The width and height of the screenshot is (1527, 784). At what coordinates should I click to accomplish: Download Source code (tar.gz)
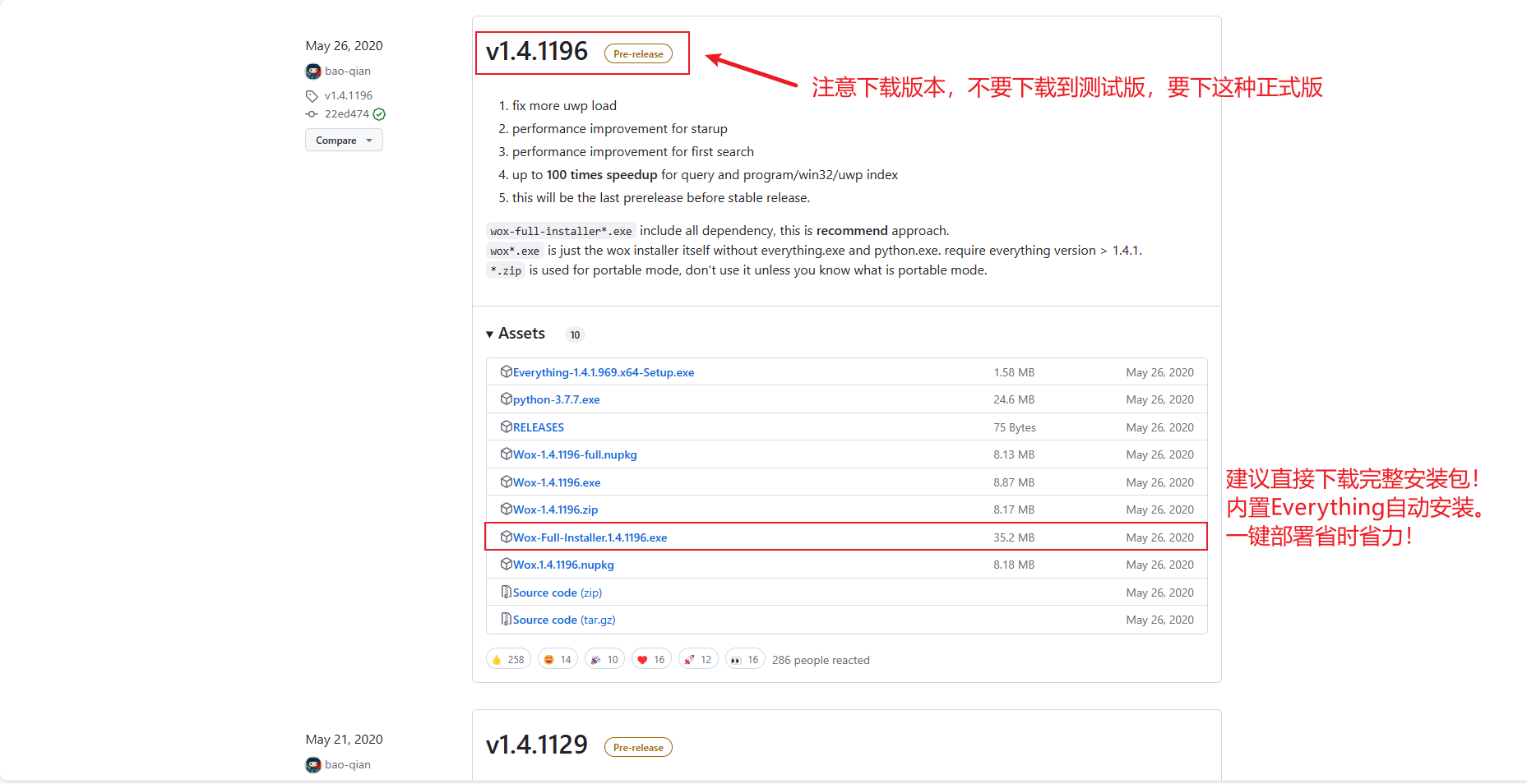click(564, 620)
